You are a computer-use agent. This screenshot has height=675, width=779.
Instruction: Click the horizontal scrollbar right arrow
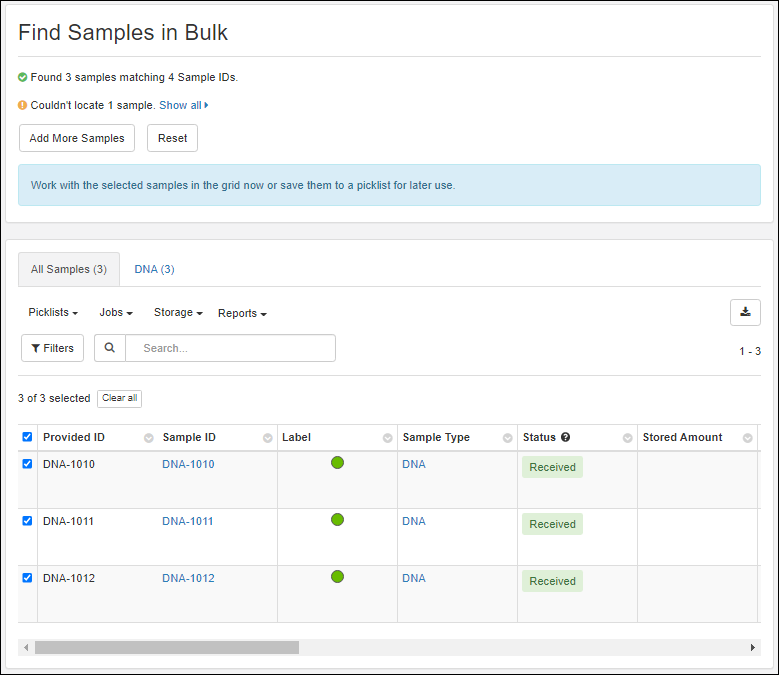click(753, 648)
